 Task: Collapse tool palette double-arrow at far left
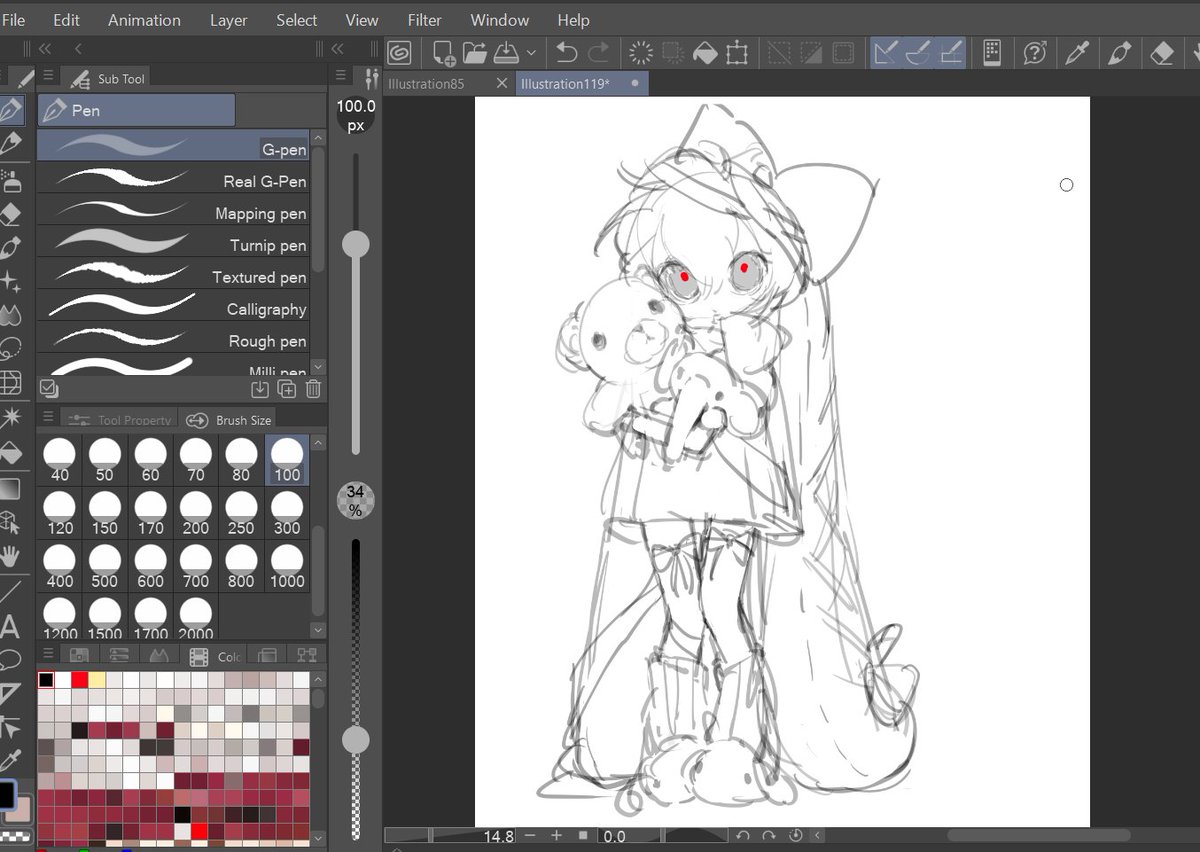click(44, 48)
